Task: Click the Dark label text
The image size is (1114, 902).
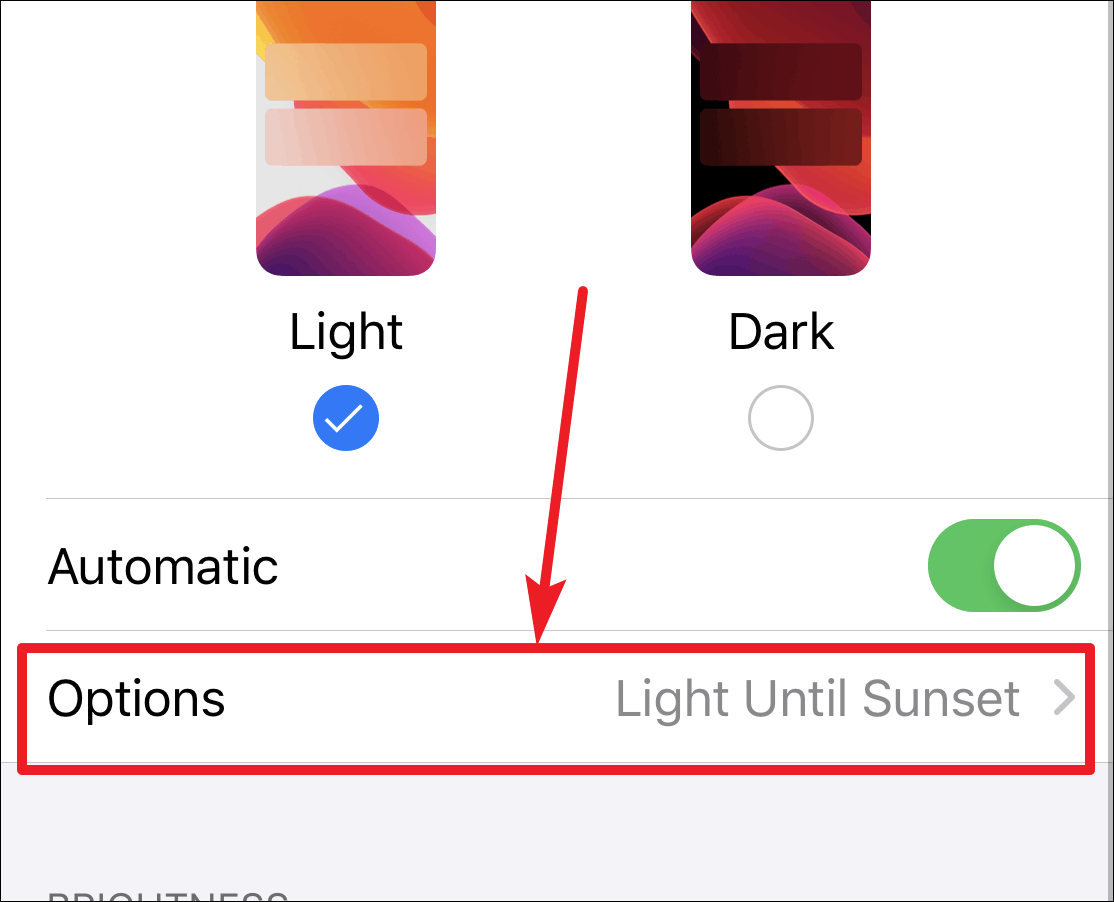Action: (781, 332)
